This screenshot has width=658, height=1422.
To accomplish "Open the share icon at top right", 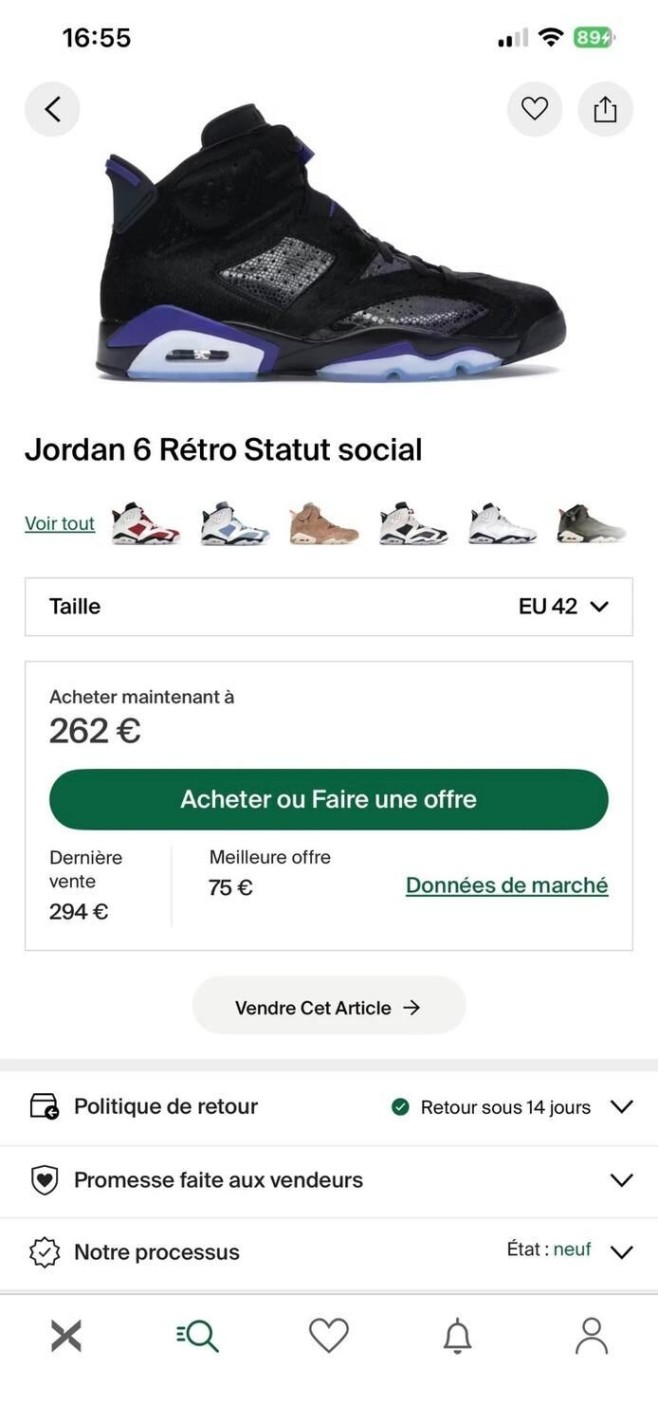I will 605,109.
